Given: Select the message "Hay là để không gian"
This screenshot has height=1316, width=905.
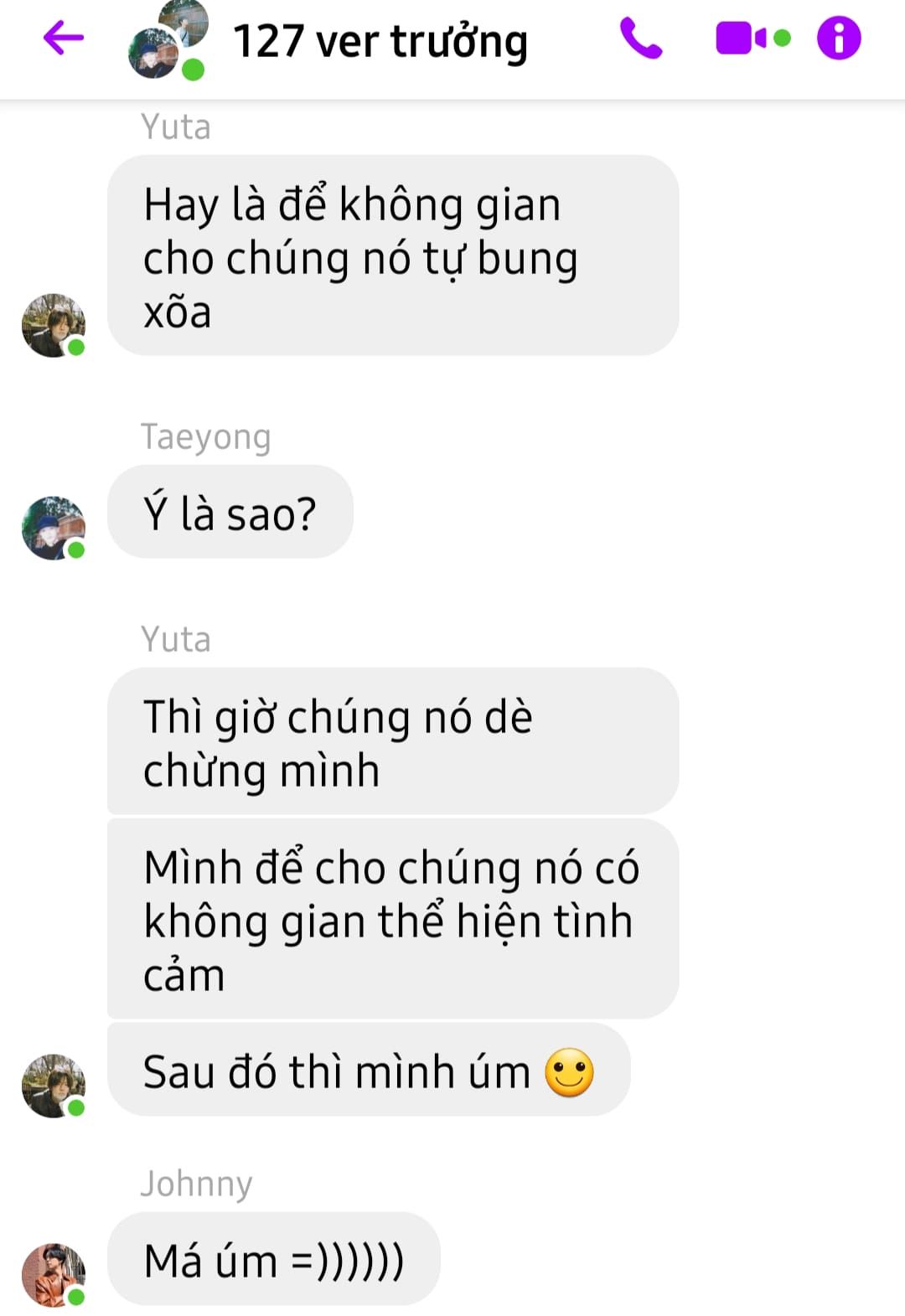Looking at the screenshot, I should (393, 255).
